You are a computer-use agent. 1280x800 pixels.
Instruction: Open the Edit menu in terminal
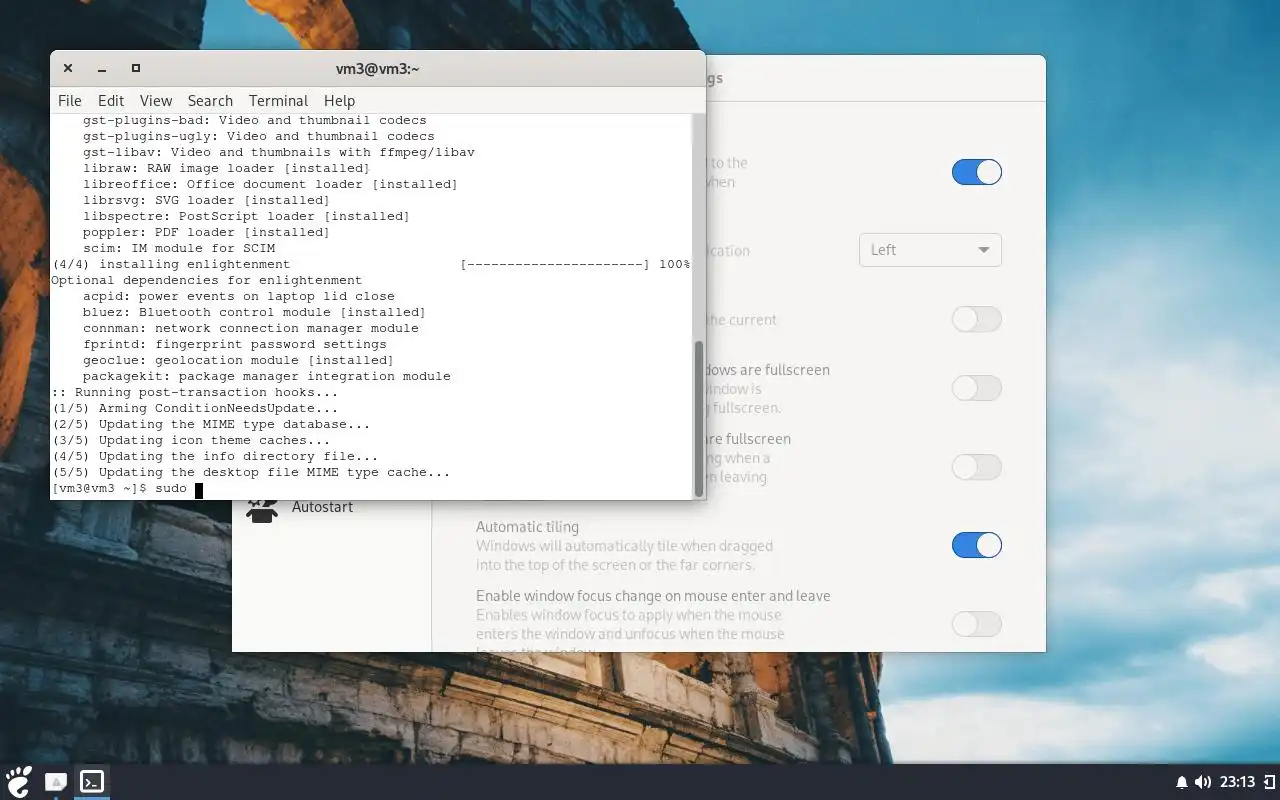coord(111,101)
